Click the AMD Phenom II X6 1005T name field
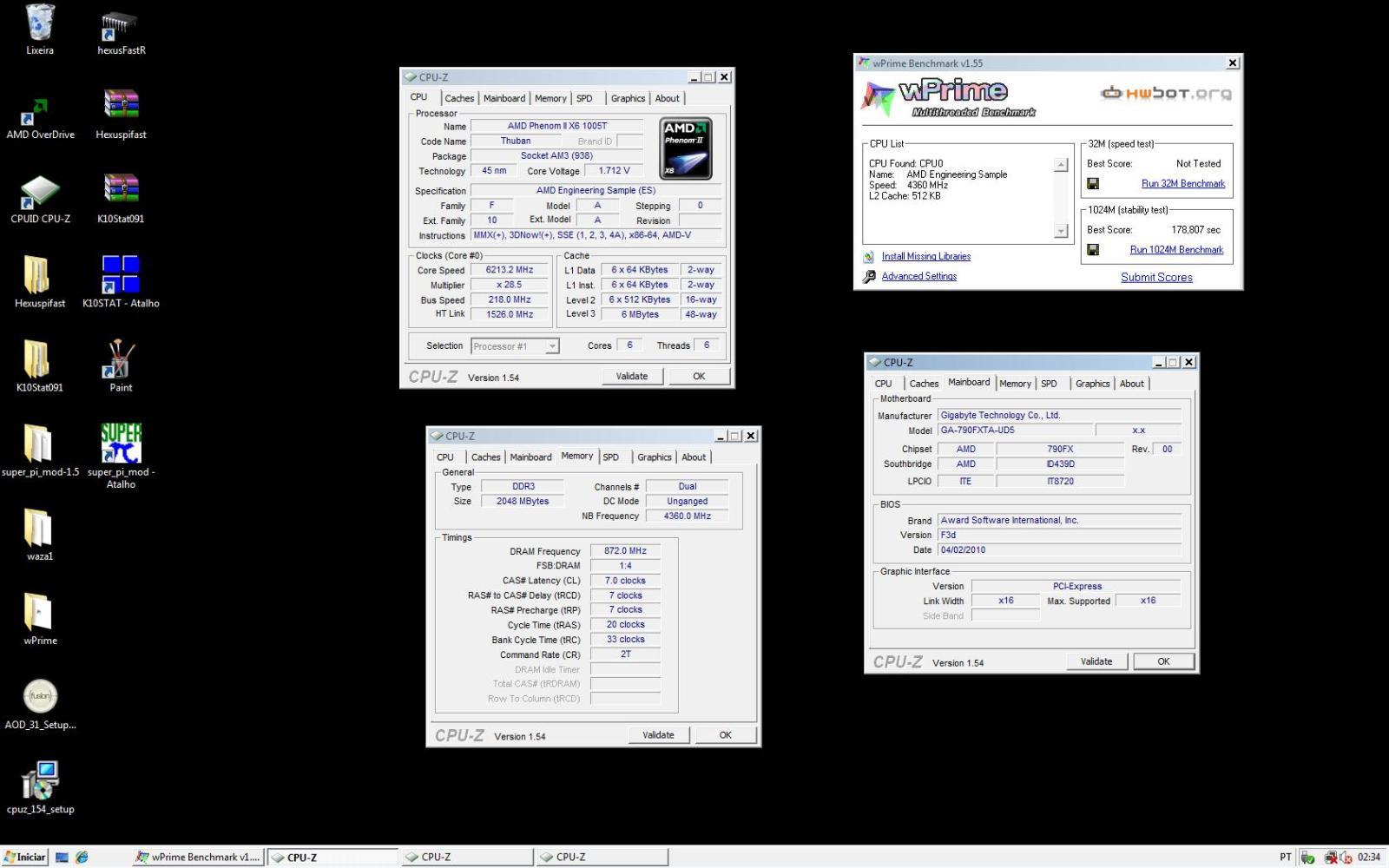Viewport: 1389px width, 868px height. [x=557, y=126]
